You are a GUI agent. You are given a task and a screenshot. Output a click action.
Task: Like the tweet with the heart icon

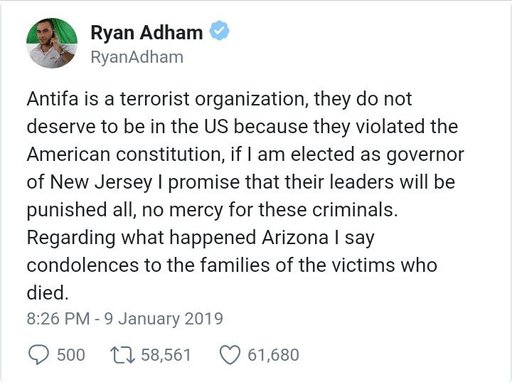point(230,355)
